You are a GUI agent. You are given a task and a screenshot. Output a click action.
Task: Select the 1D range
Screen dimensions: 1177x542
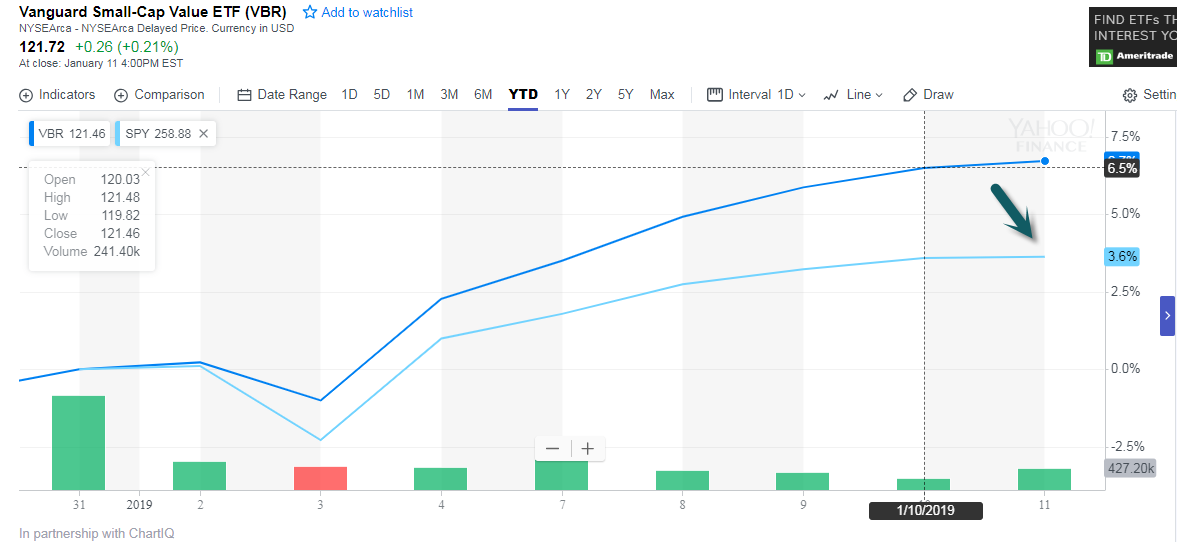coord(349,95)
